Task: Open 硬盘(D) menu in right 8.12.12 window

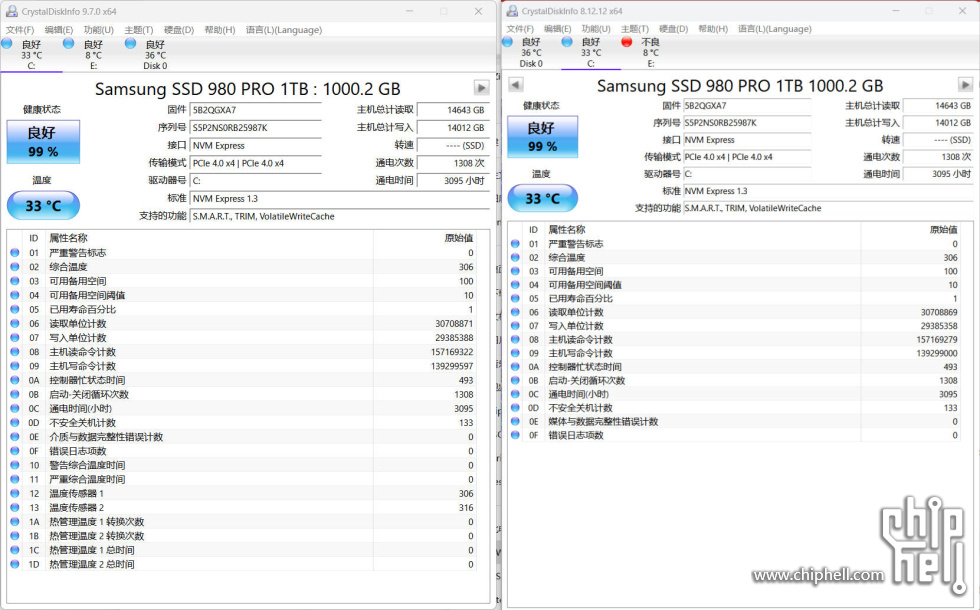Action: tap(674, 29)
